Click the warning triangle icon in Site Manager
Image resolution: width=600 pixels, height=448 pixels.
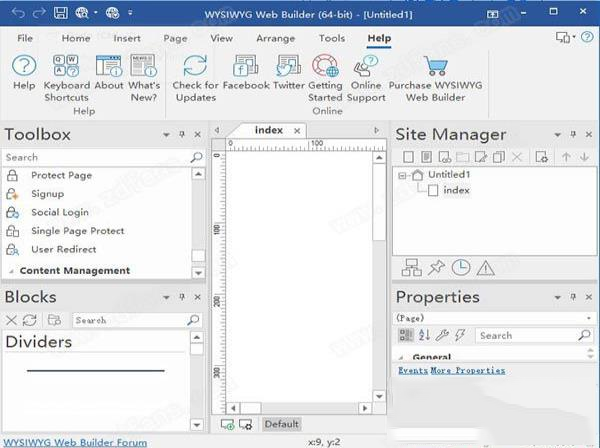[486, 268]
